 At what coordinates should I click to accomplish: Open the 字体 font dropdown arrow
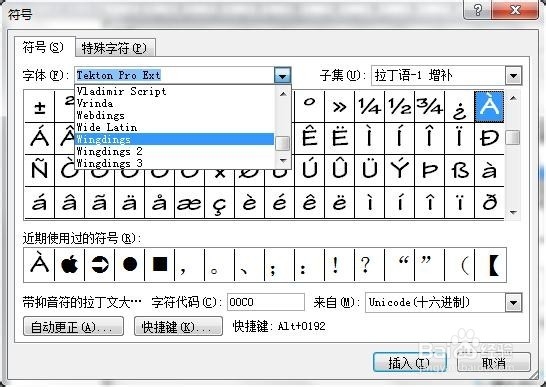point(282,75)
